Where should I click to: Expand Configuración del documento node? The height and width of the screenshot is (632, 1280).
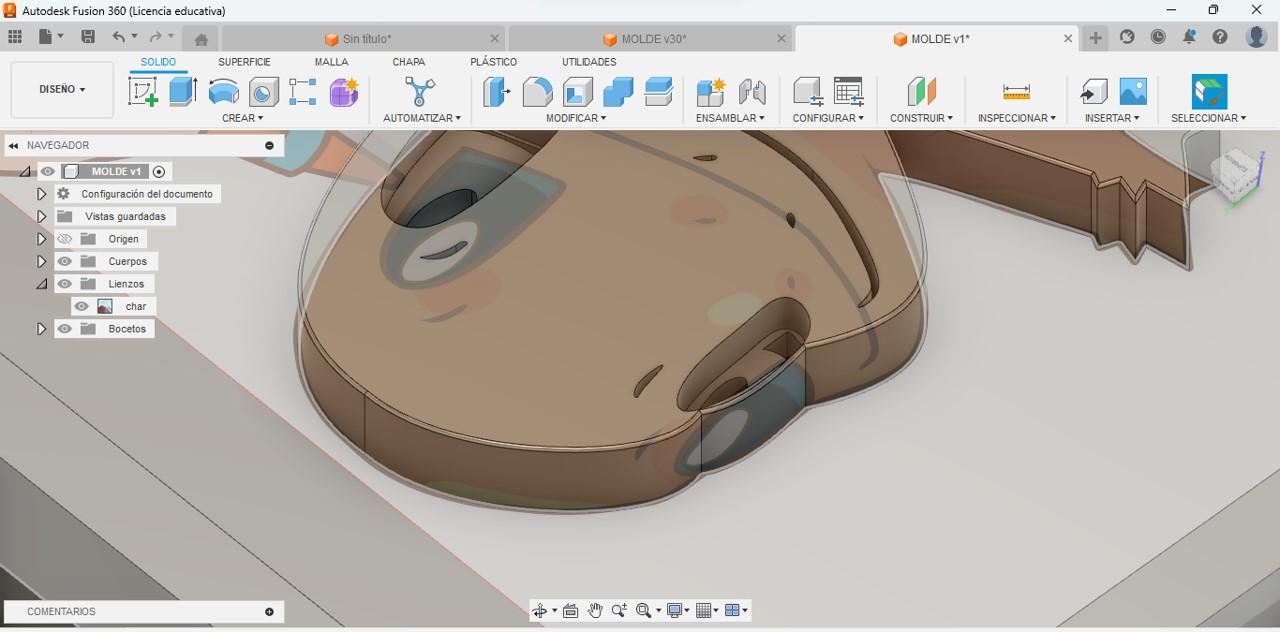tap(41, 194)
